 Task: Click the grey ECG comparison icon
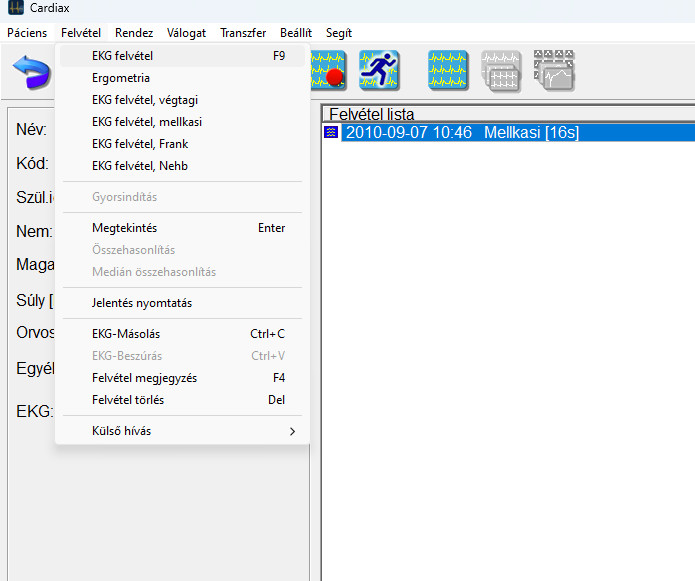tap(501, 71)
